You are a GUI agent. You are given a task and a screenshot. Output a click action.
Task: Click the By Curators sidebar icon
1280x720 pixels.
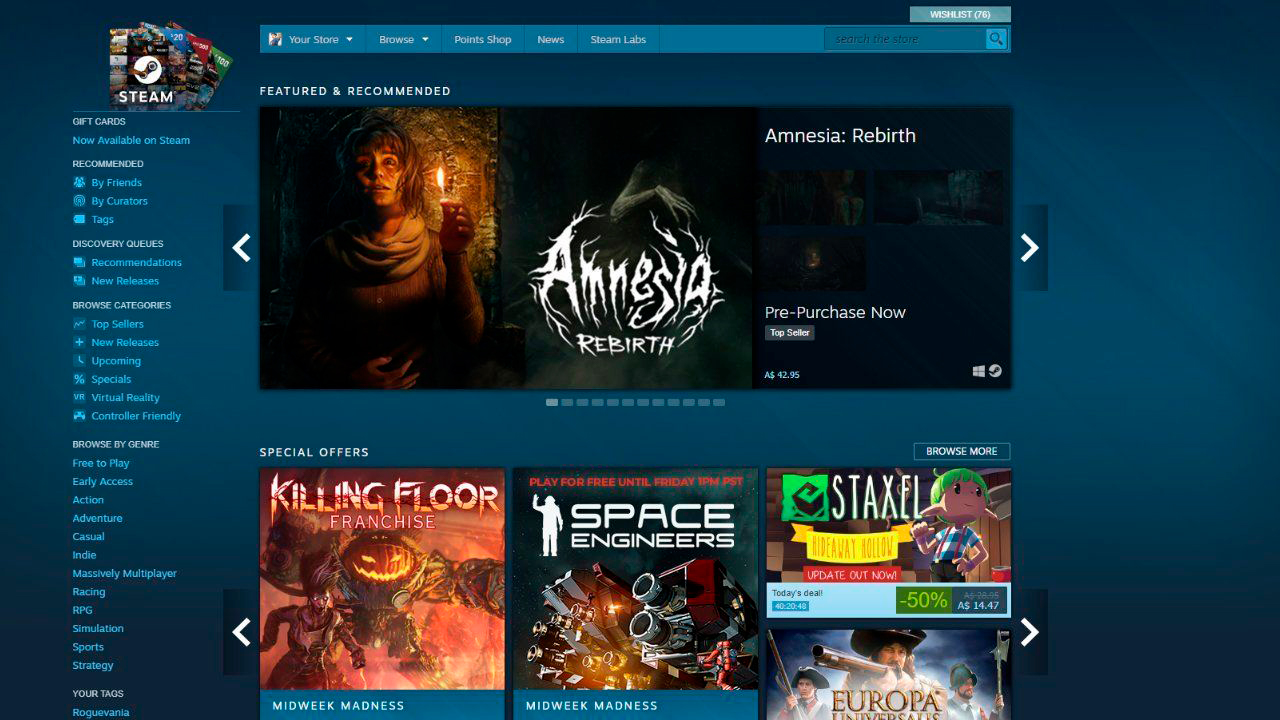coord(80,201)
